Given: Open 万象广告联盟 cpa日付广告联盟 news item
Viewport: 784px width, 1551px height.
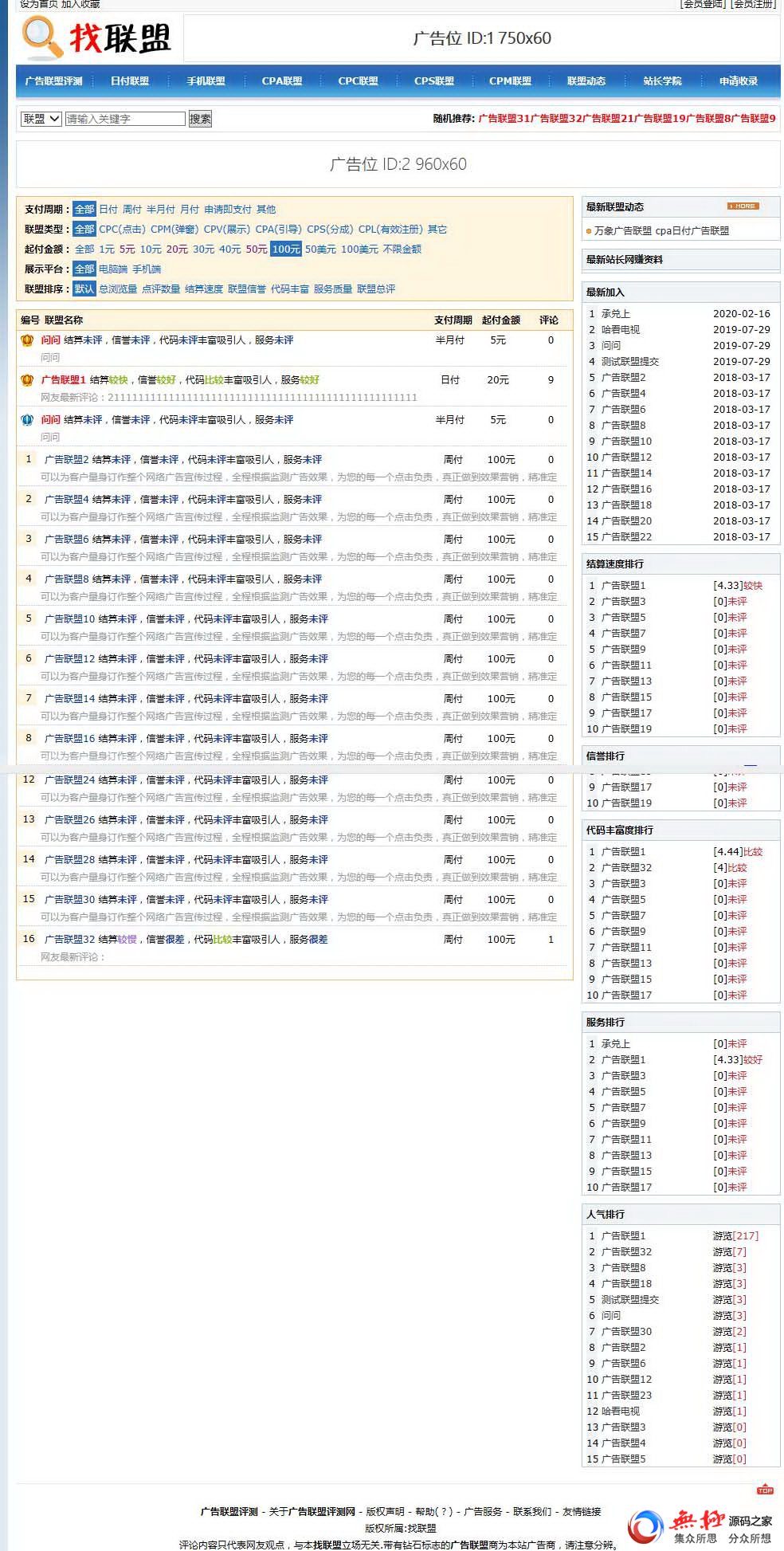Looking at the screenshot, I should (661, 230).
